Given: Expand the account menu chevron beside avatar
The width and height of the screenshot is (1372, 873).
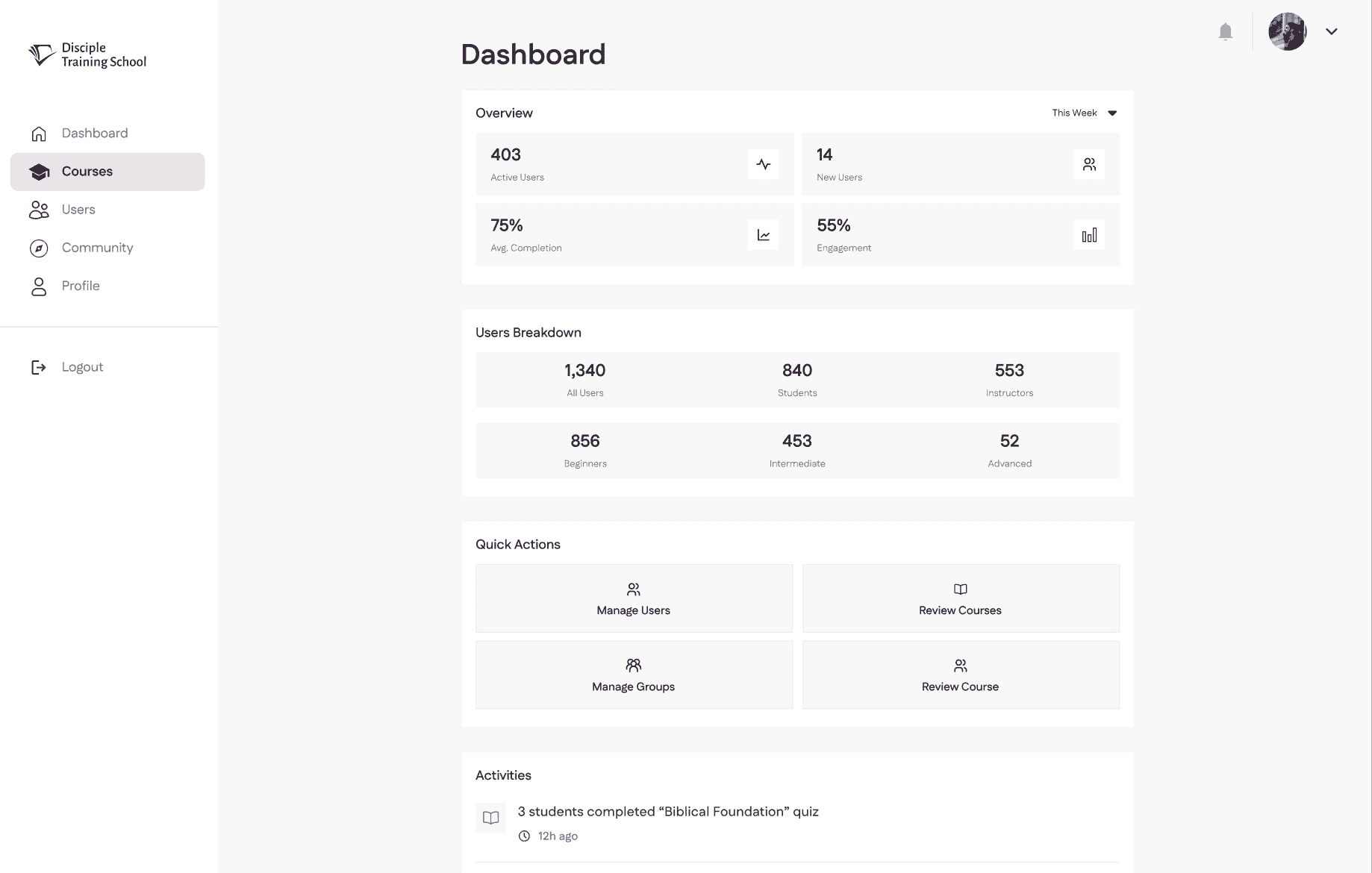Looking at the screenshot, I should pyautogui.click(x=1331, y=31).
